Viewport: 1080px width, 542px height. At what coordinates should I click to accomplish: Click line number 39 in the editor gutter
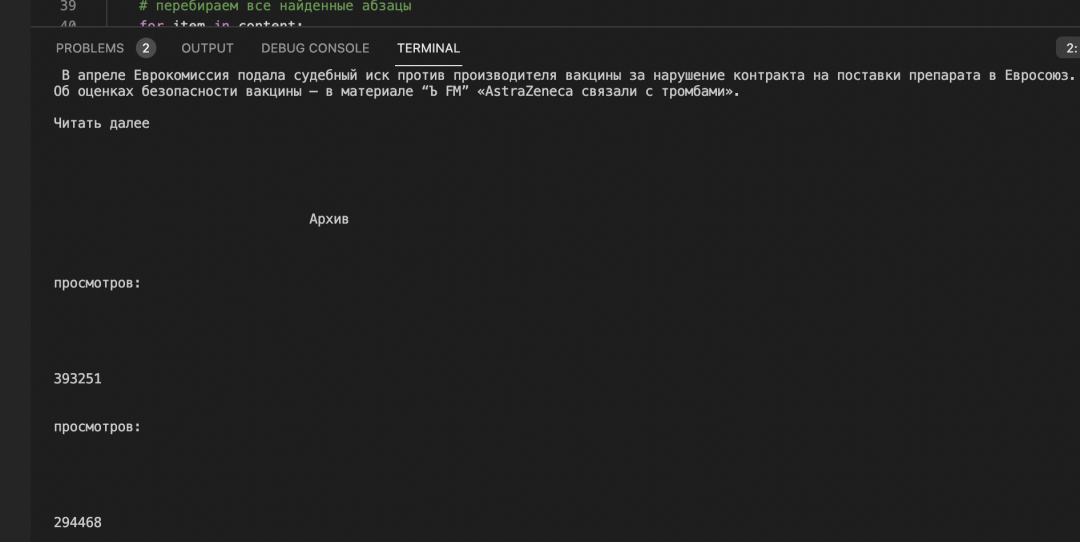click(x=68, y=6)
